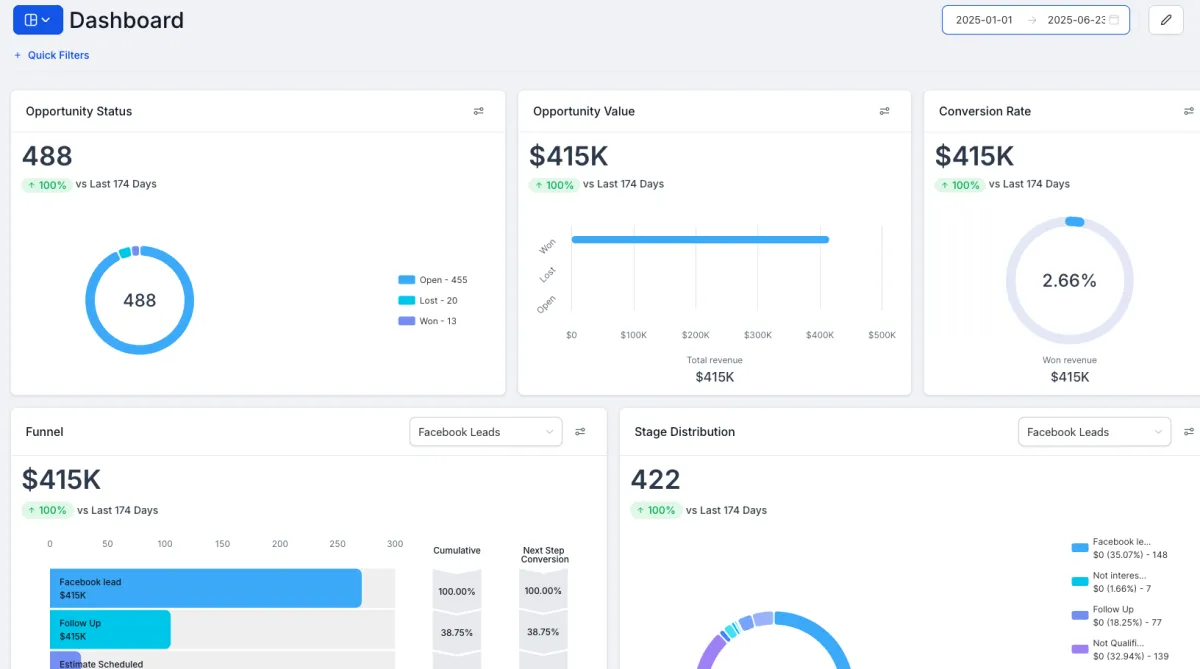1200x669 pixels.
Task: Click the $500K axis label
Action: [x=882, y=335]
